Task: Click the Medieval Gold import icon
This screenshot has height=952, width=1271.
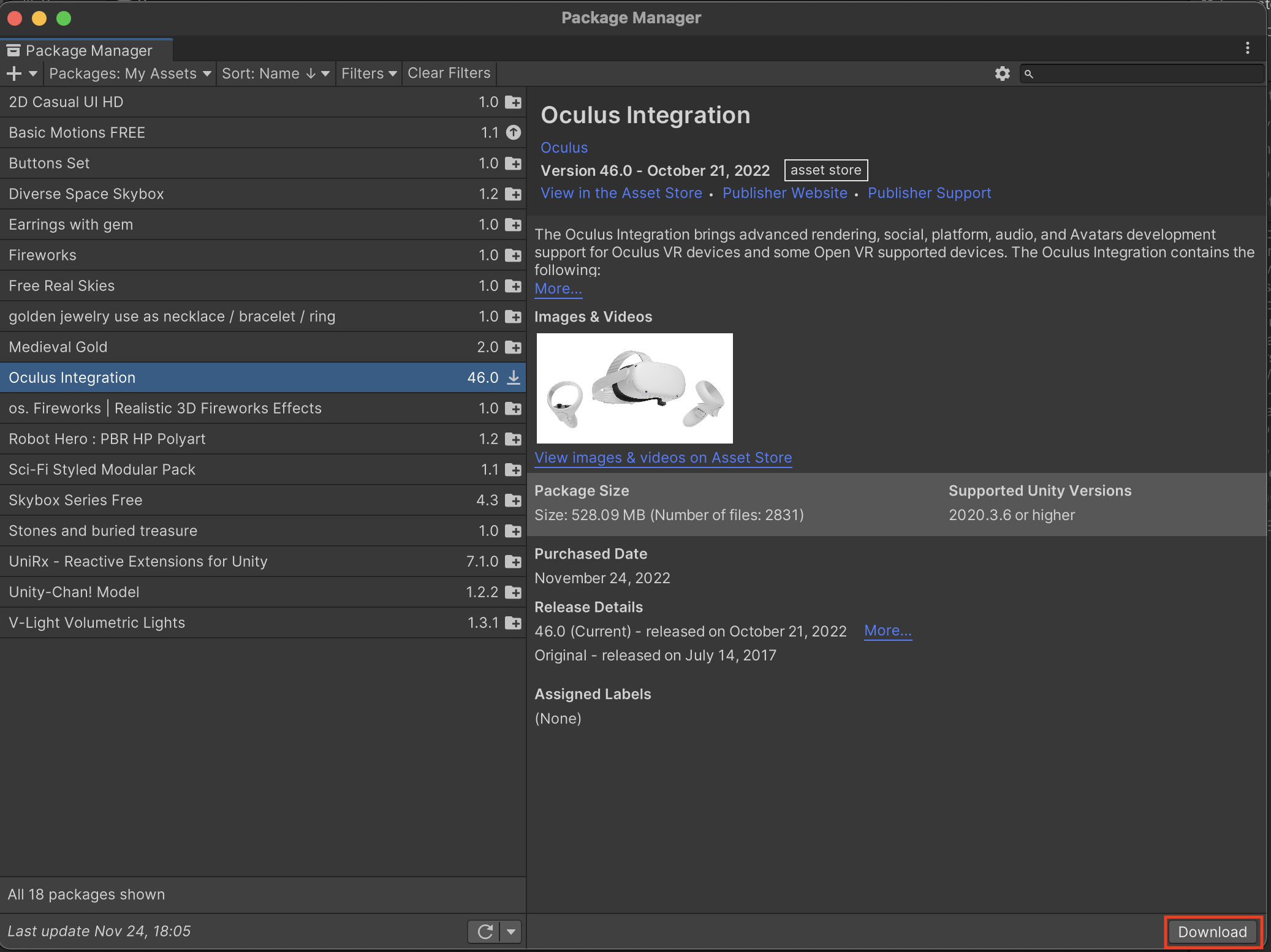Action: (514, 347)
